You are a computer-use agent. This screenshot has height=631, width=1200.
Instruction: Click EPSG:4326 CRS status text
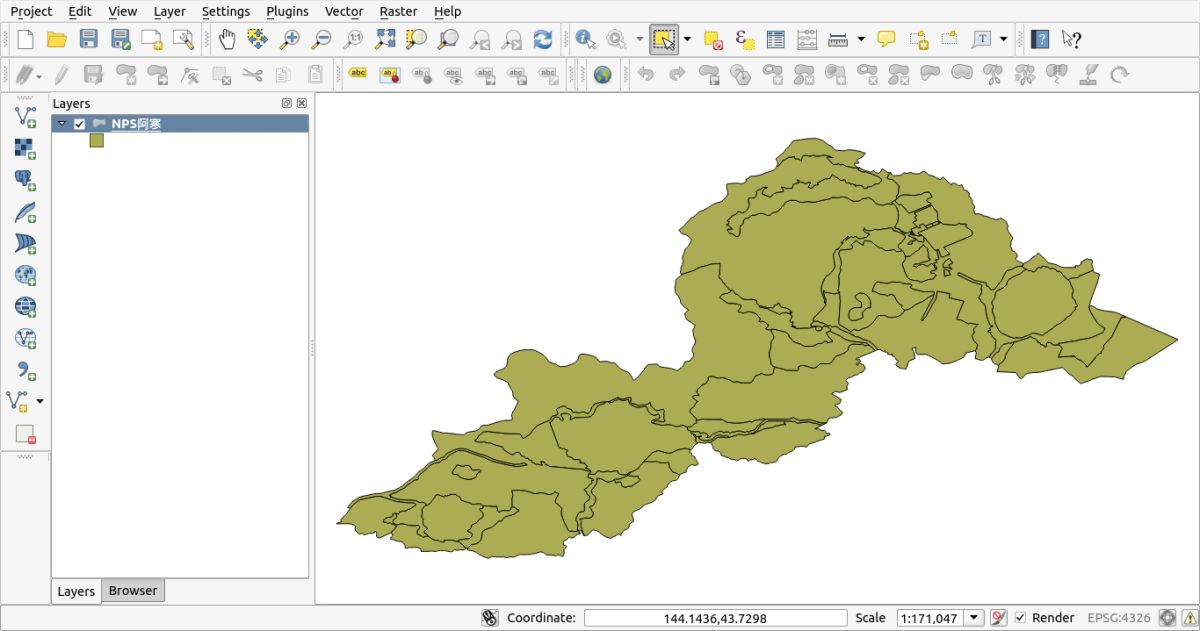[x=1120, y=618]
